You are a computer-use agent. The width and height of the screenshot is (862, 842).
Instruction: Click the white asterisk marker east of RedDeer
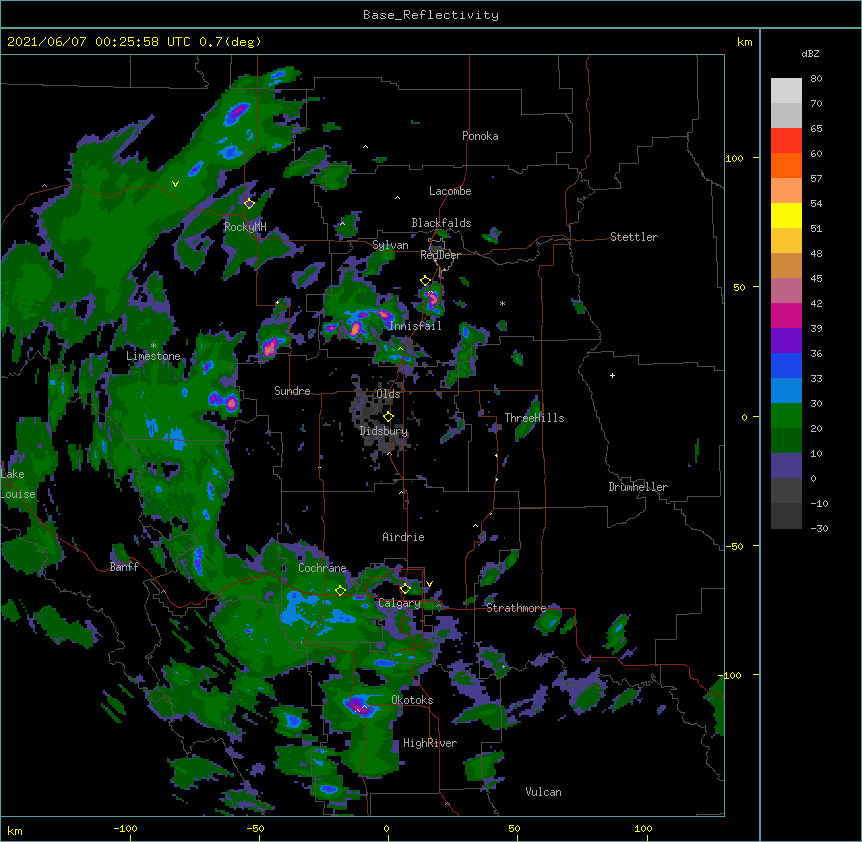(502, 304)
